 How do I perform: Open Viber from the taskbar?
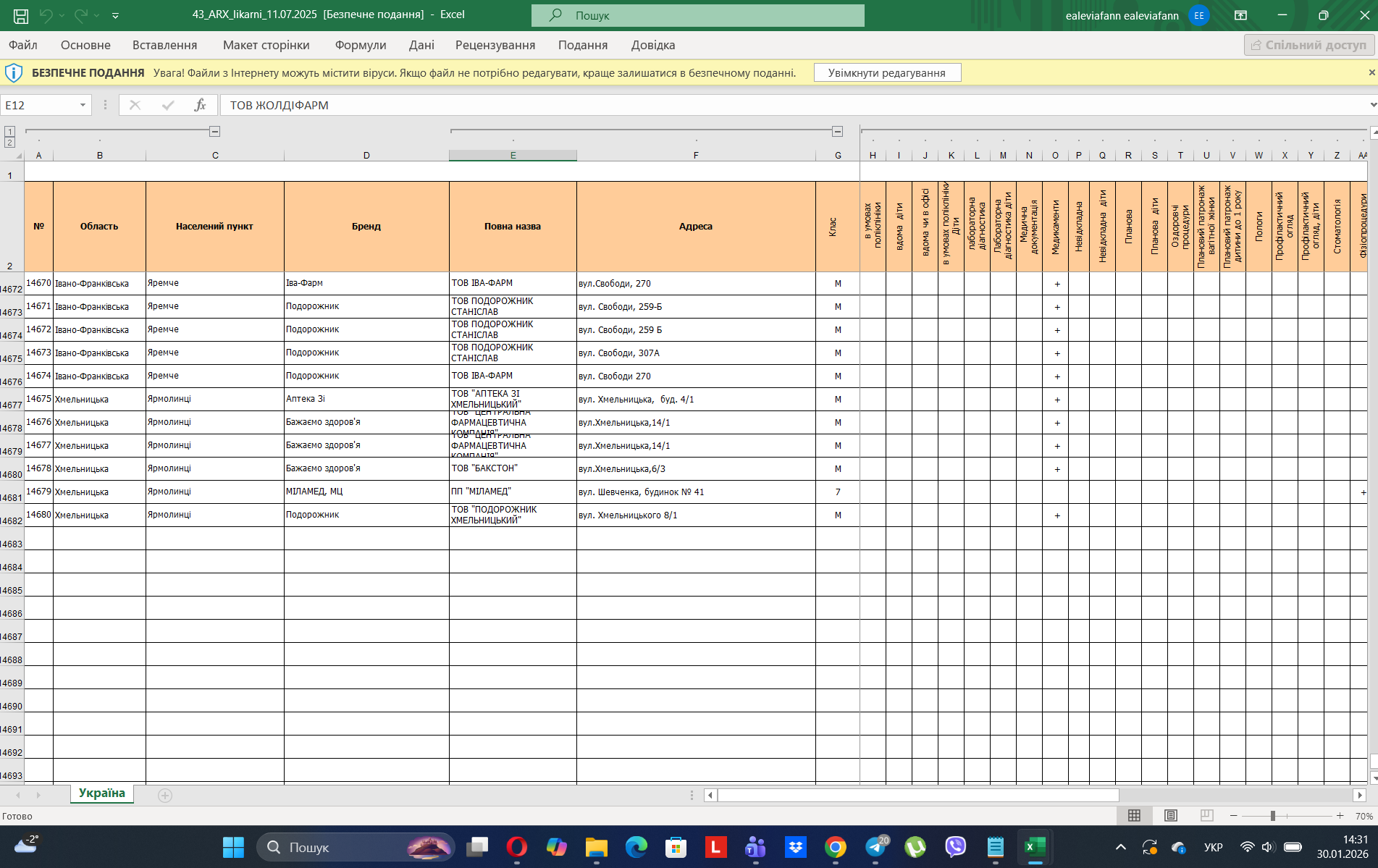click(x=955, y=847)
